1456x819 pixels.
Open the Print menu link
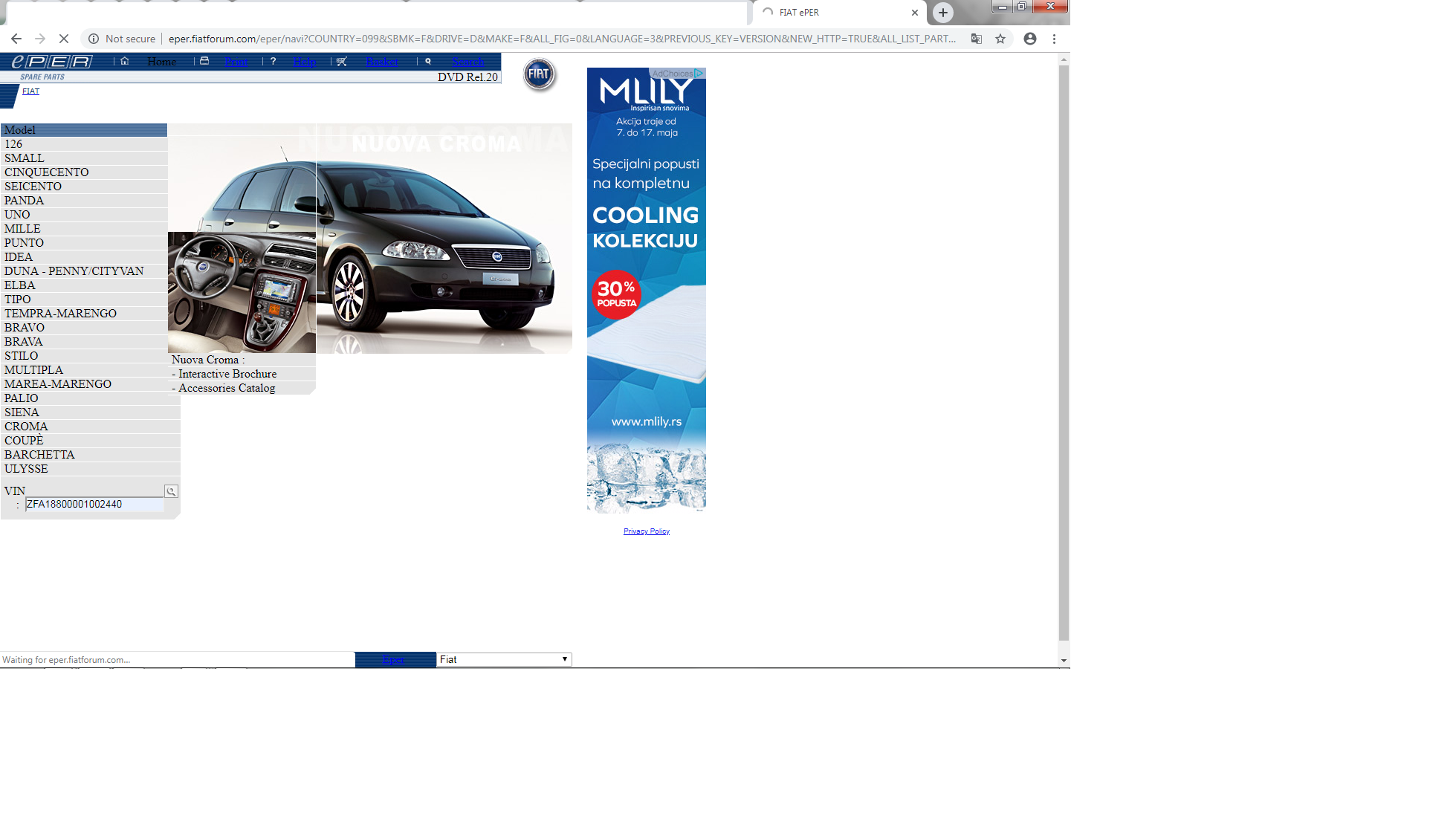(236, 62)
